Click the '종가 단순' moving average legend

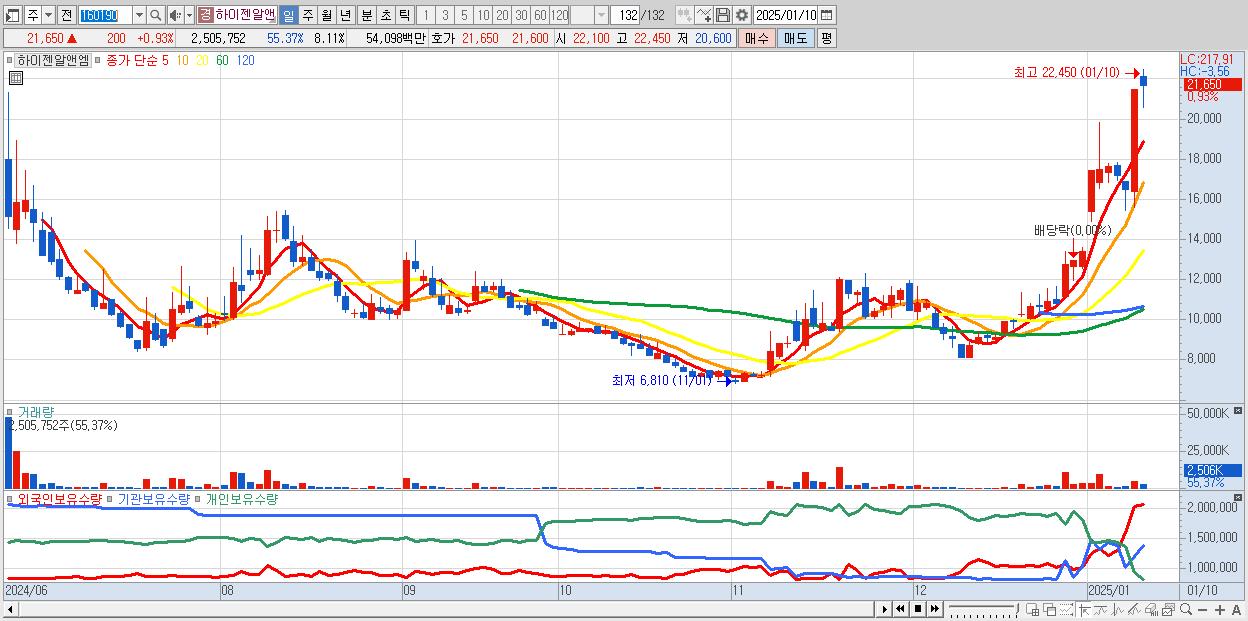pos(133,60)
